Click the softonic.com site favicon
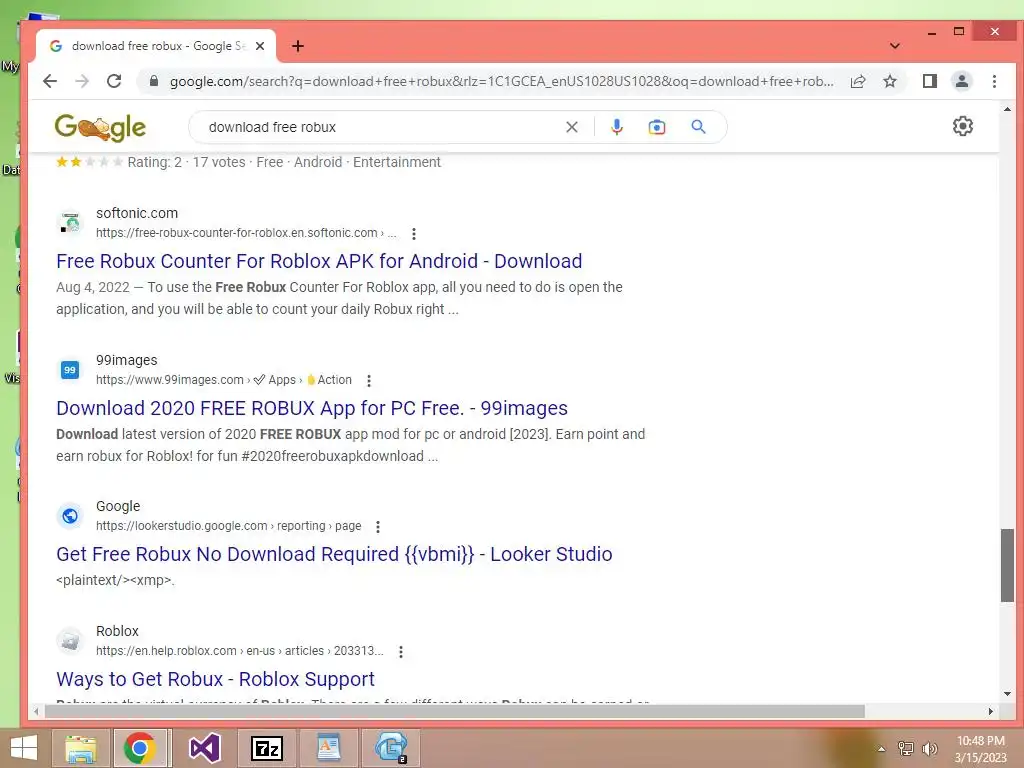The height and width of the screenshot is (768, 1024). coord(70,223)
